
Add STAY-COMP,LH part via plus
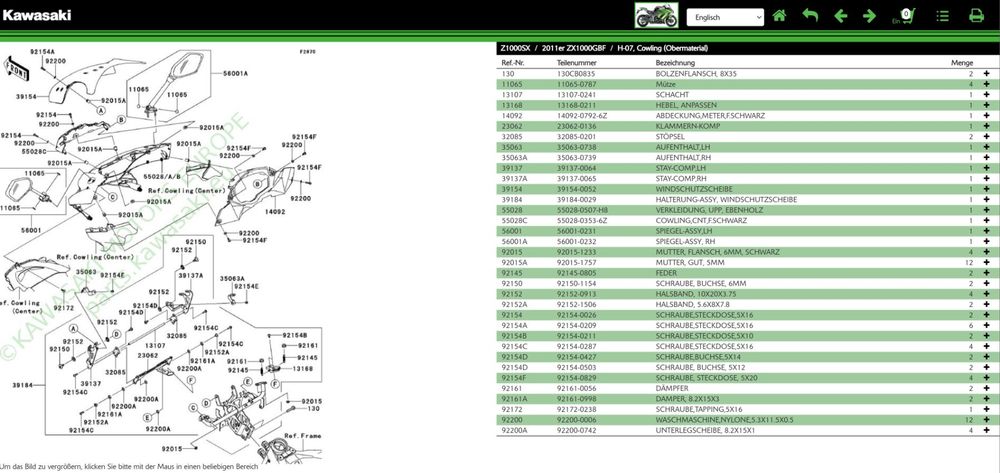point(987,168)
